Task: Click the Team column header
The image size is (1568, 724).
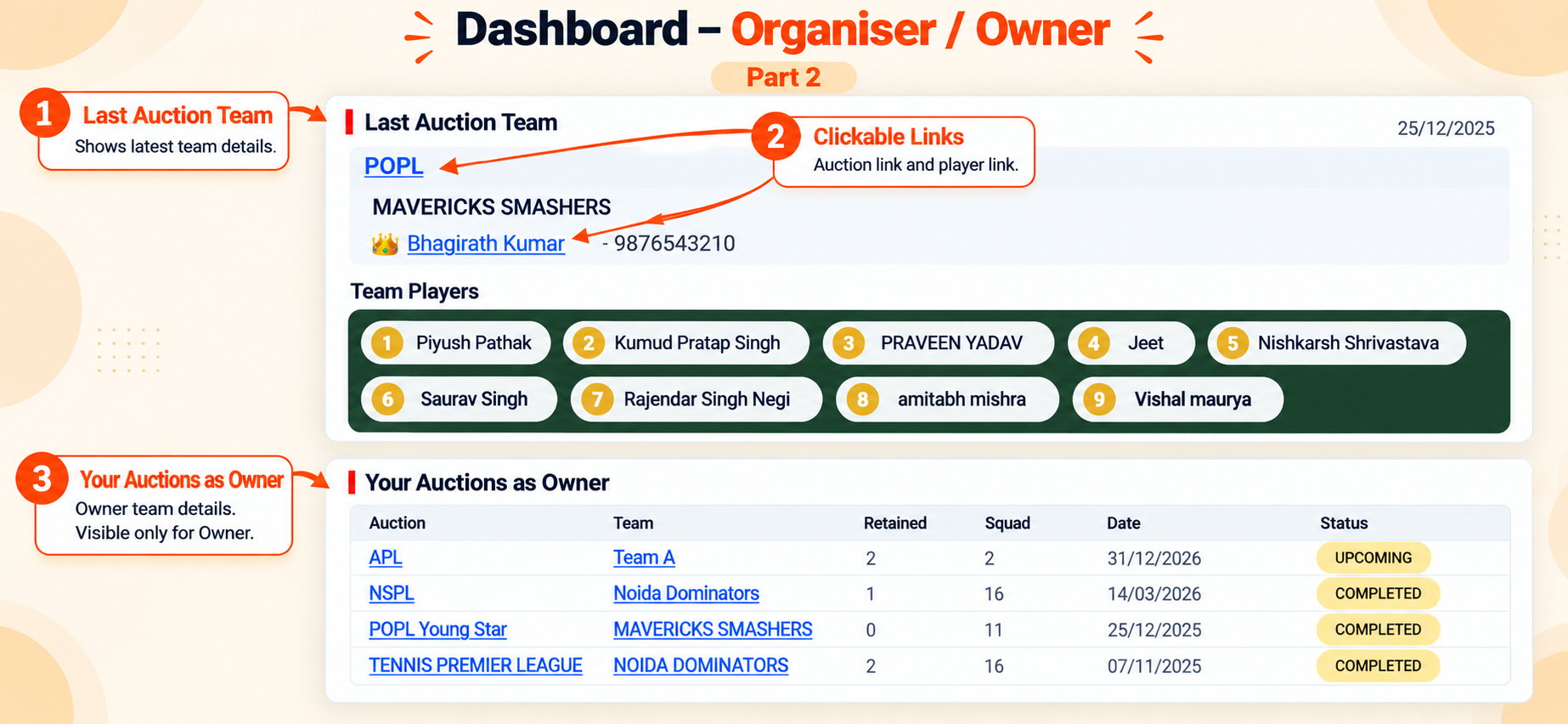Action: (x=633, y=523)
